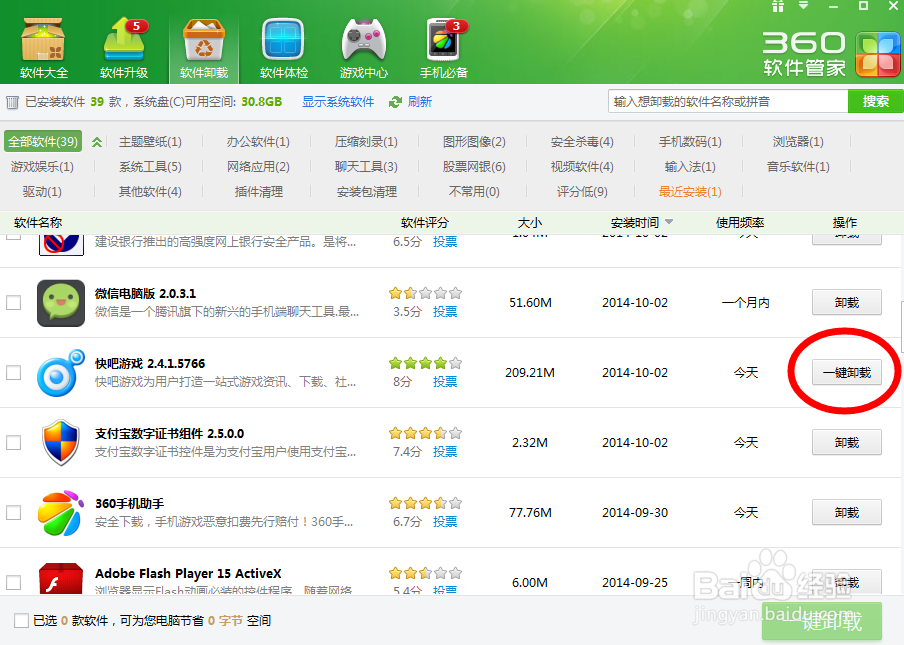Screen dimensions: 904x645
Task: Open the 手机必备 mobile essentials icon
Action: pos(443,47)
